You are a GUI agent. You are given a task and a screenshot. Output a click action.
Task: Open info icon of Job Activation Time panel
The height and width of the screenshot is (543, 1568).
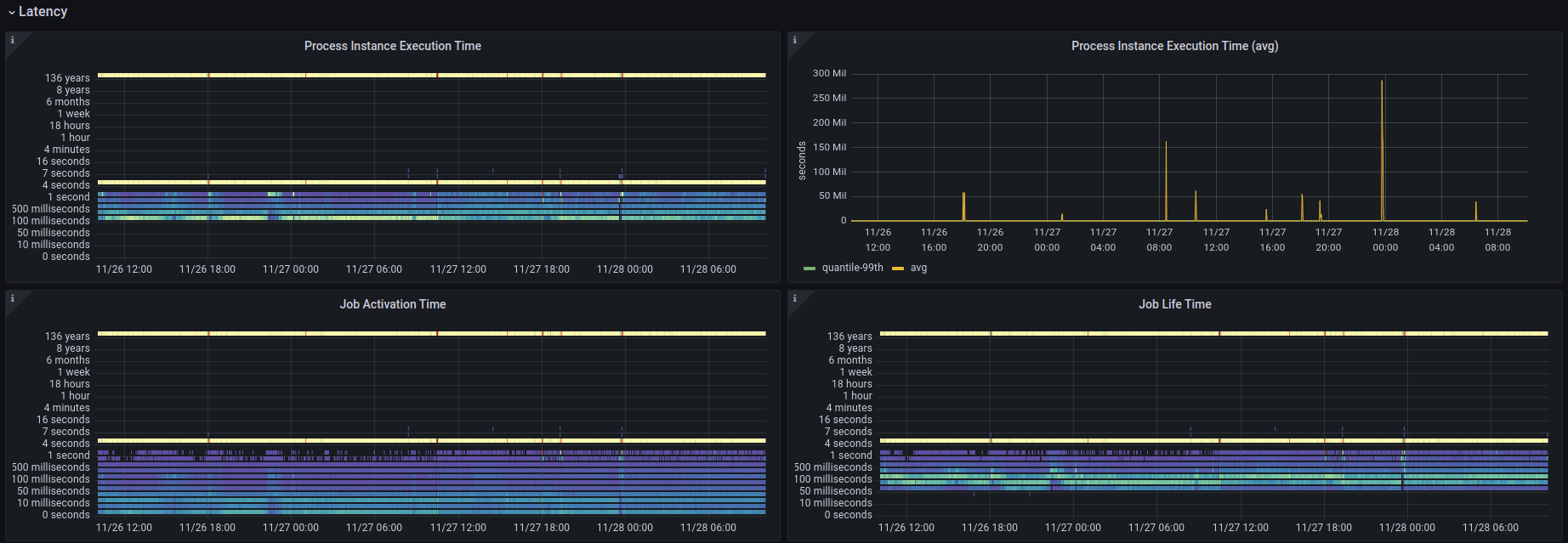[12, 298]
